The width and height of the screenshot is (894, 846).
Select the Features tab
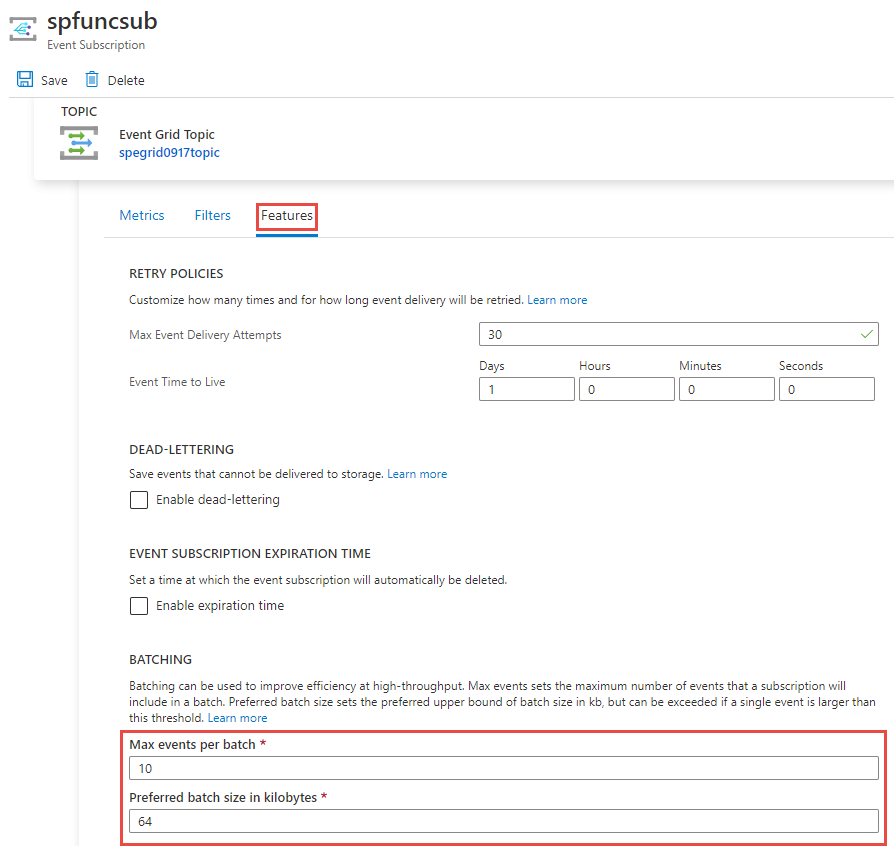coord(286,215)
